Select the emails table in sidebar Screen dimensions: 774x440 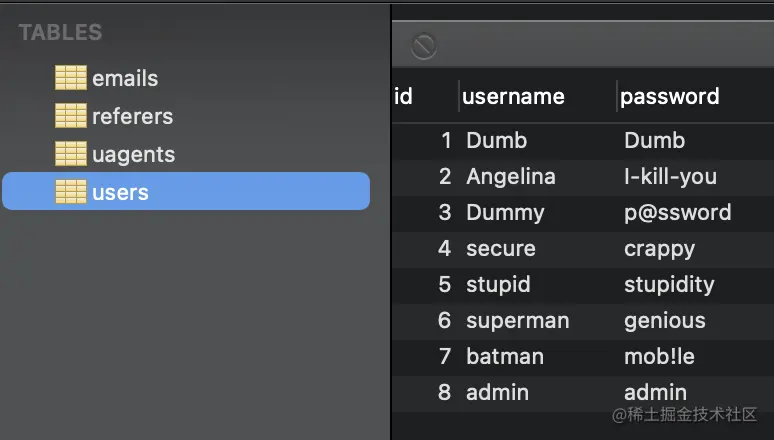point(125,79)
